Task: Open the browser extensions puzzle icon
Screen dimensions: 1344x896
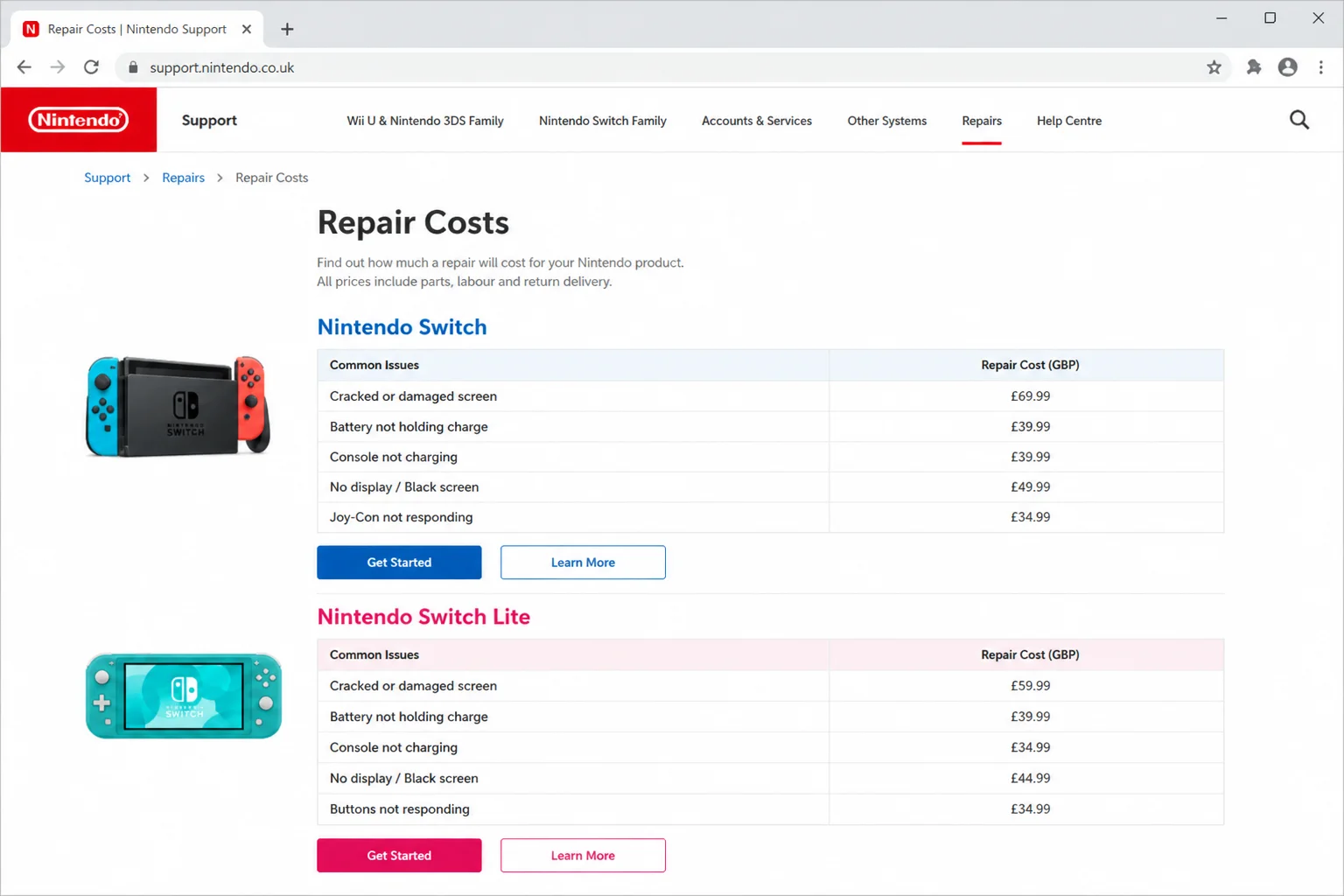Action: coord(1254,67)
